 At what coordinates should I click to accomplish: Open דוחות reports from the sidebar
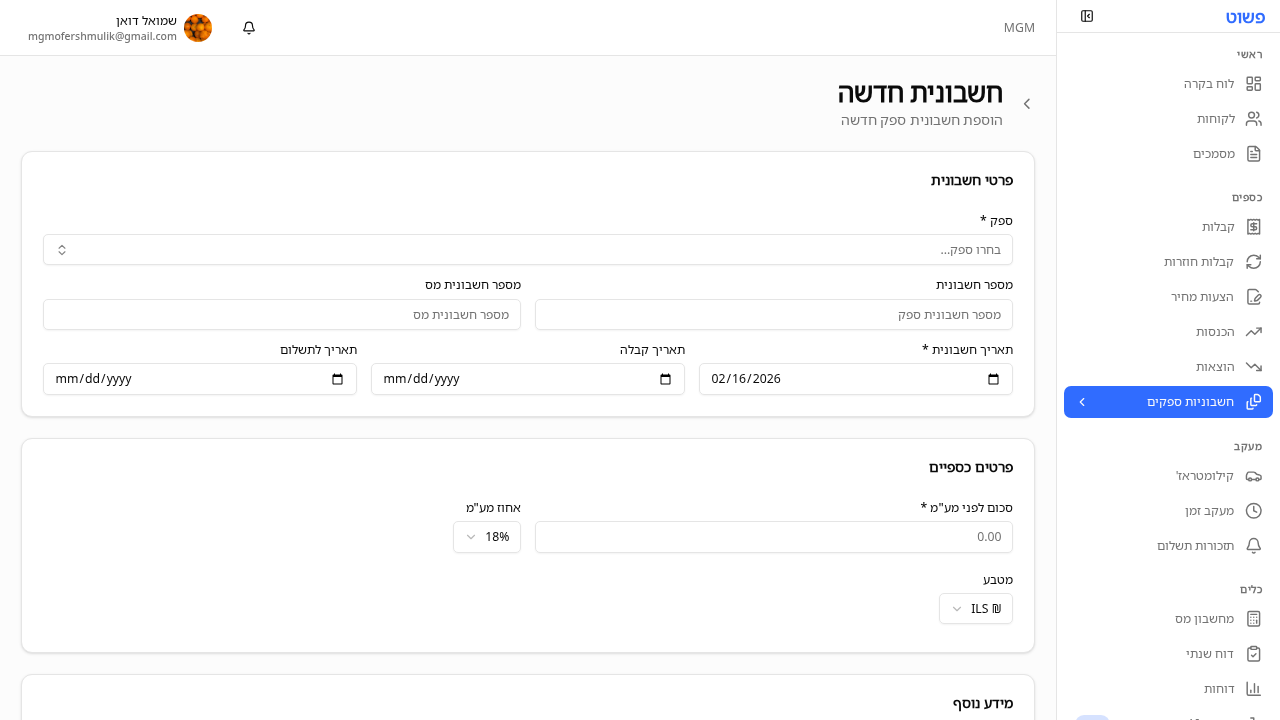coord(1254,688)
